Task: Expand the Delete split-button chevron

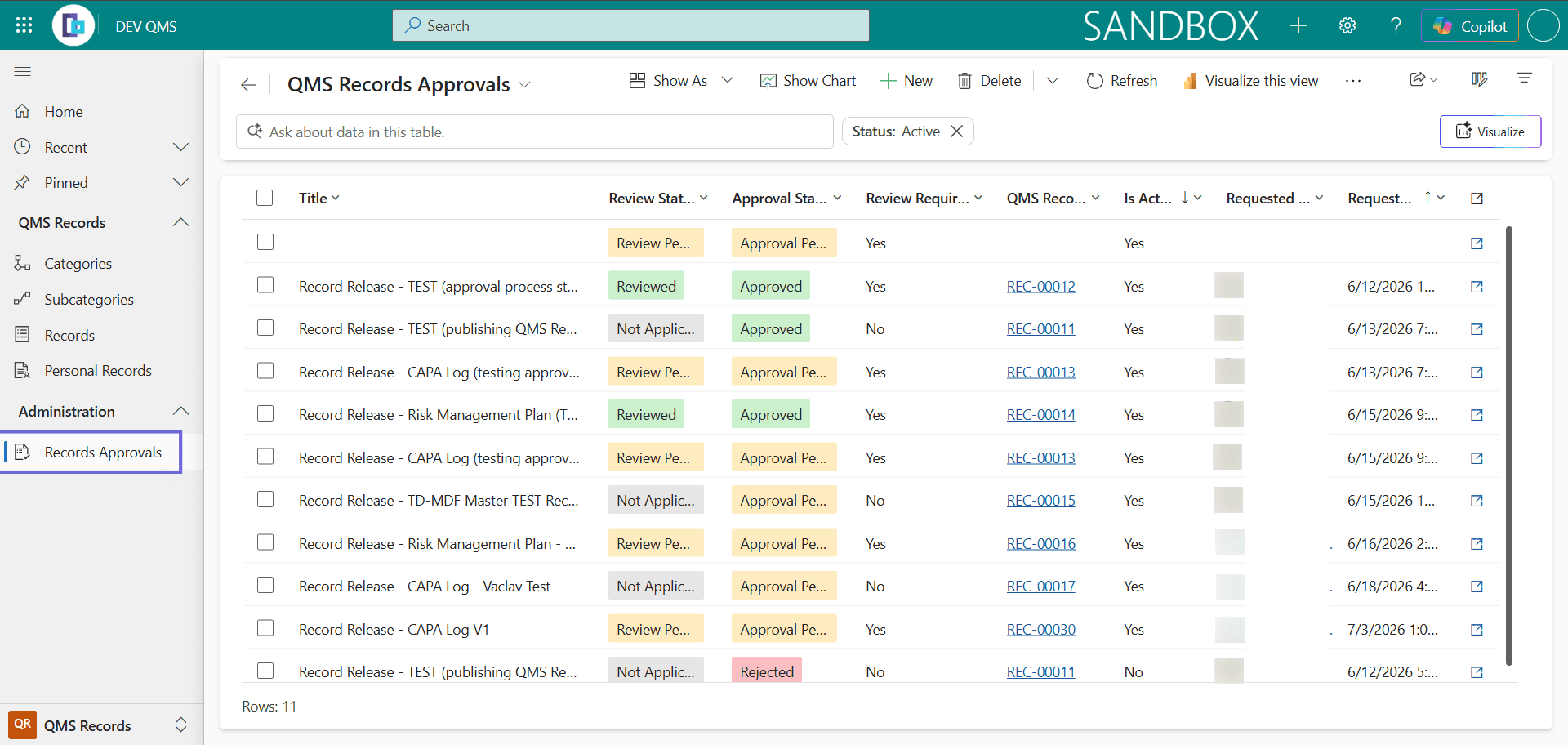Action: tap(1053, 80)
